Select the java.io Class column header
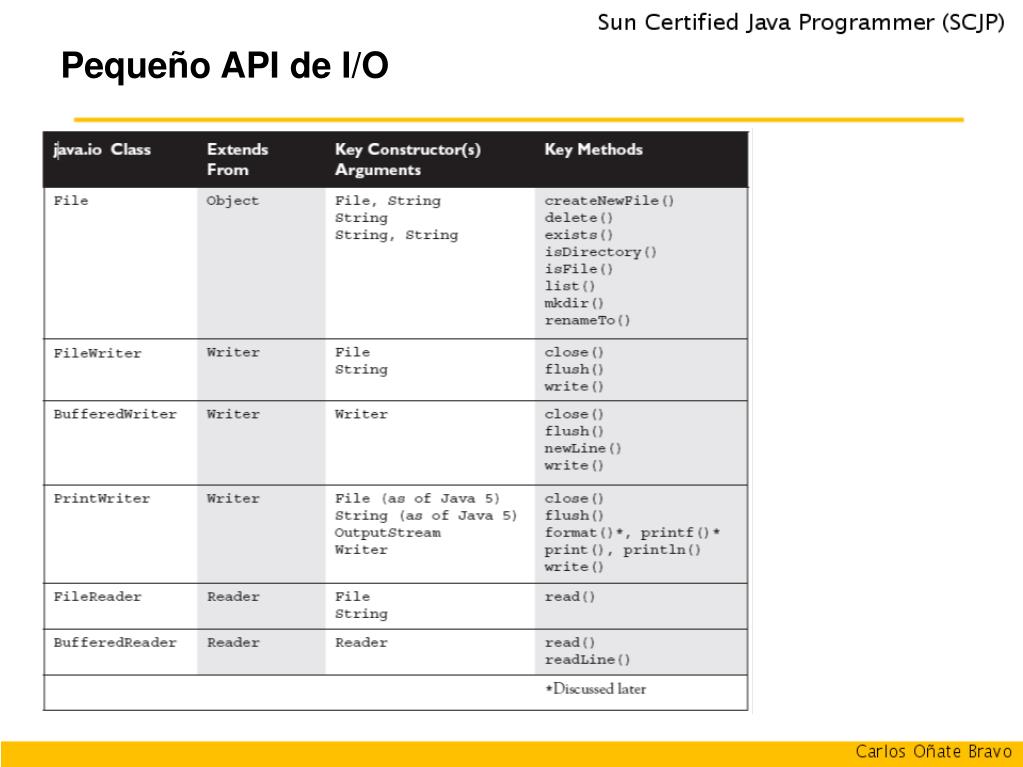 pyautogui.click(x=102, y=149)
